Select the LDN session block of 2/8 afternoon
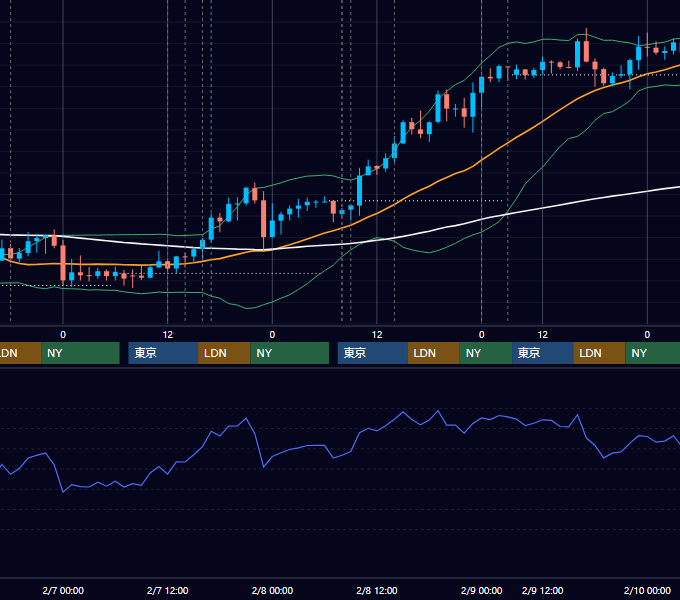 [434, 353]
